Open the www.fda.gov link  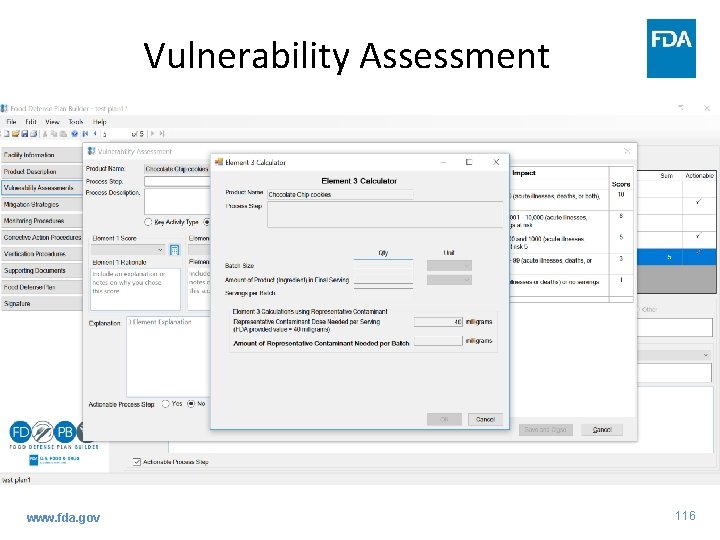(x=63, y=518)
